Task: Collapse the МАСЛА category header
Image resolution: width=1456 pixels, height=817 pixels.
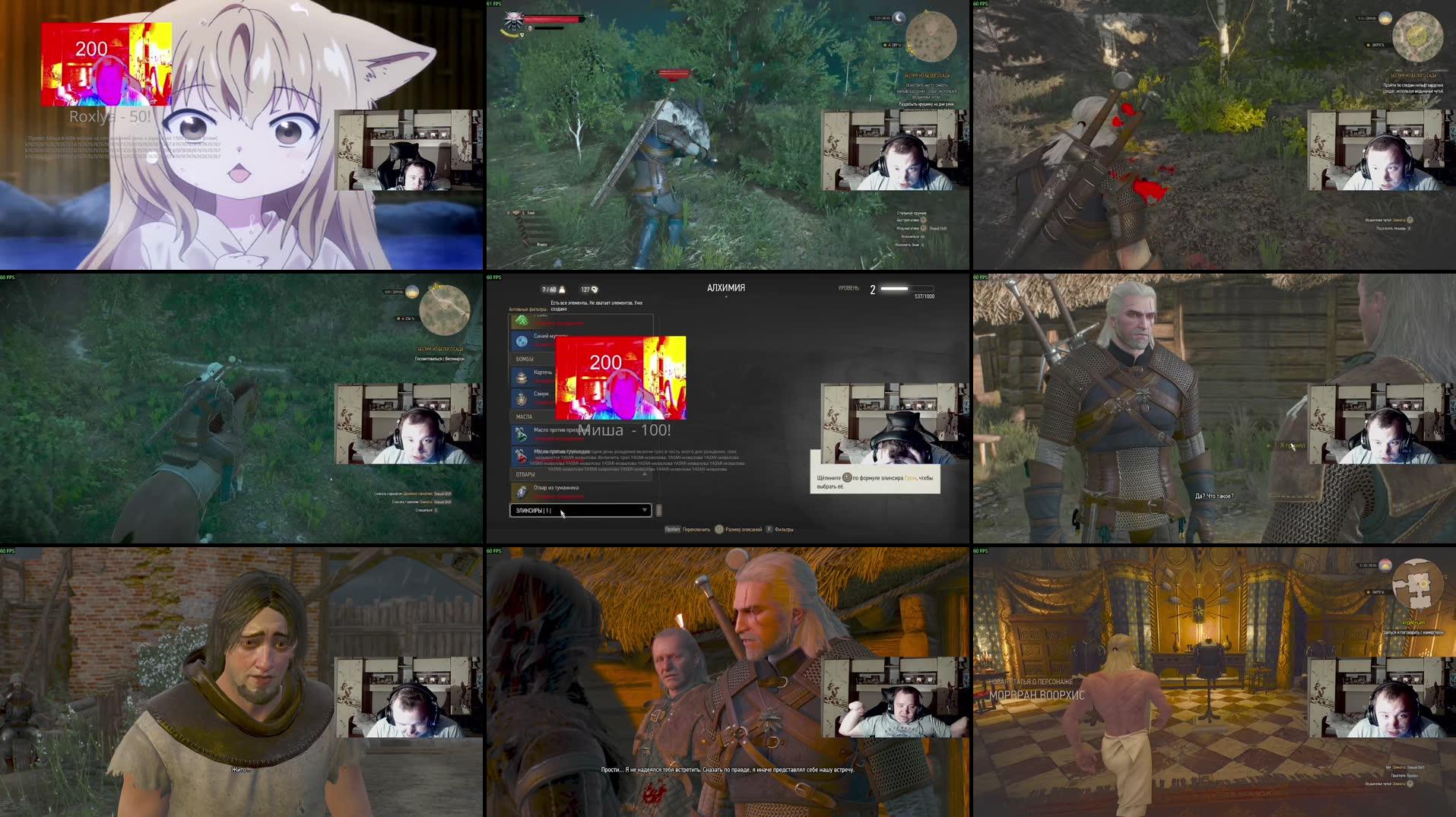Action: 533,416
